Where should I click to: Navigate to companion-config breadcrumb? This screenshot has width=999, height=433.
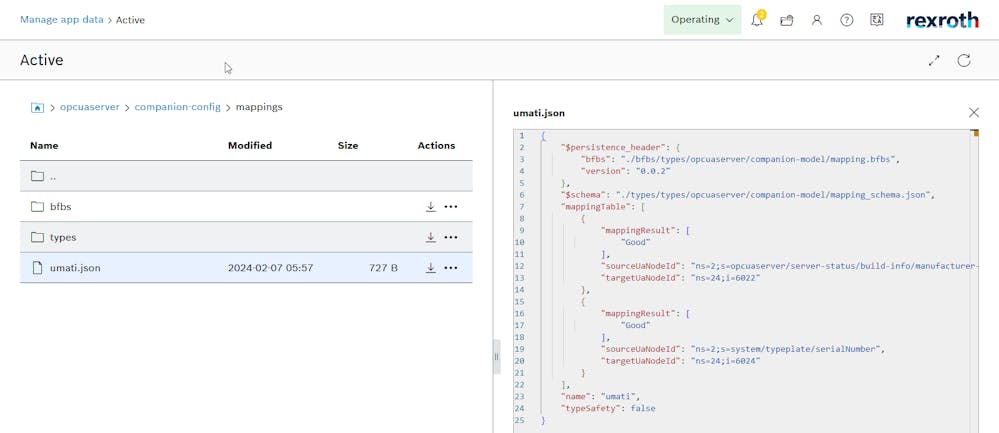pyautogui.click(x=177, y=107)
